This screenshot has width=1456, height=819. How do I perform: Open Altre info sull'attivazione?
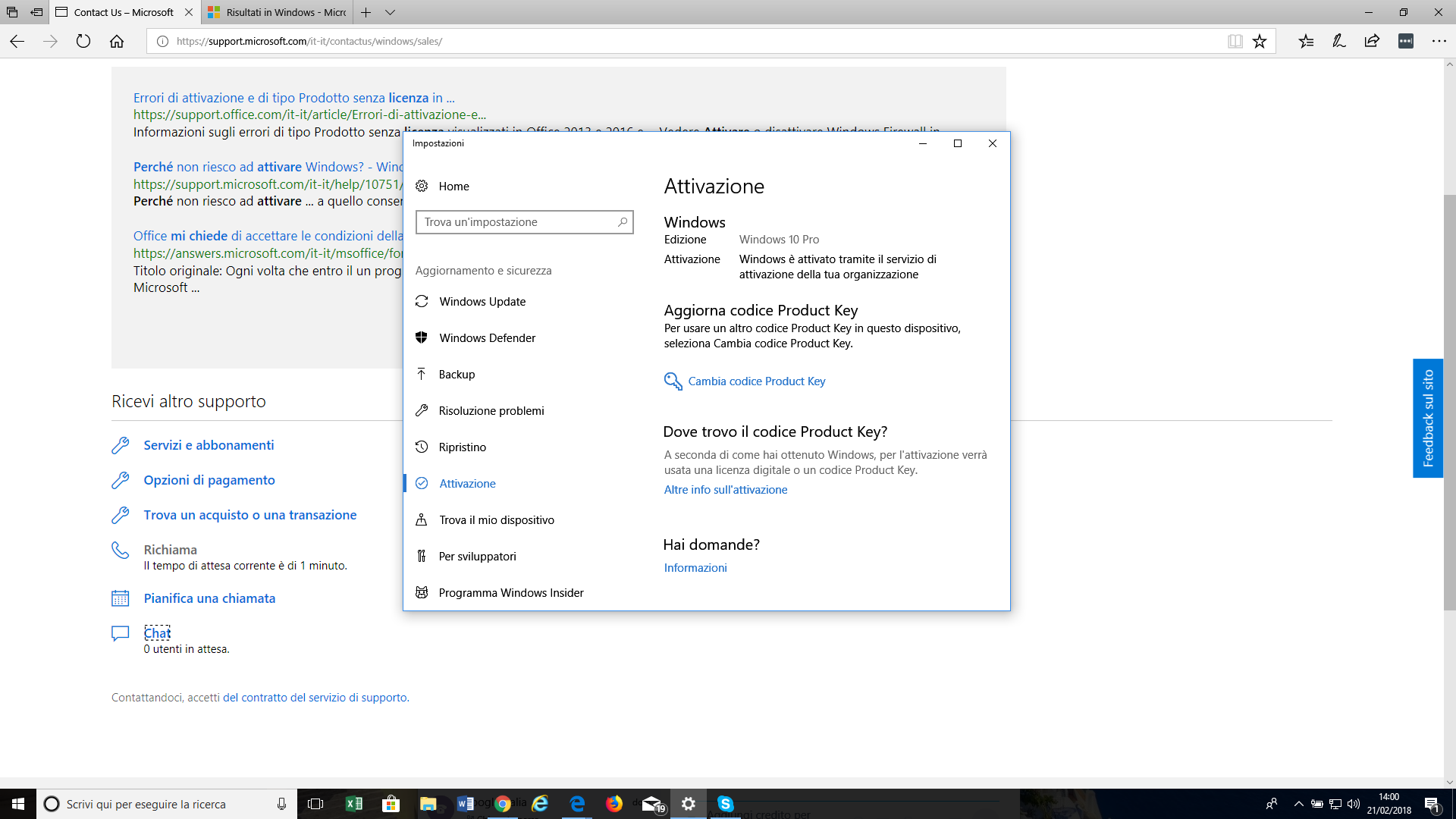click(x=726, y=489)
